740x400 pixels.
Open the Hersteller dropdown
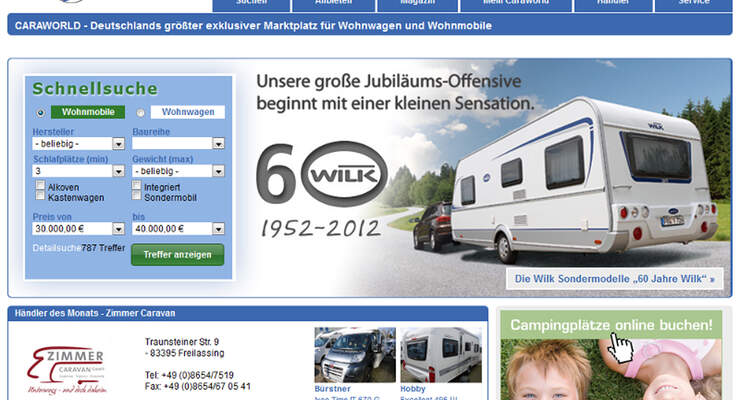tap(78, 143)
